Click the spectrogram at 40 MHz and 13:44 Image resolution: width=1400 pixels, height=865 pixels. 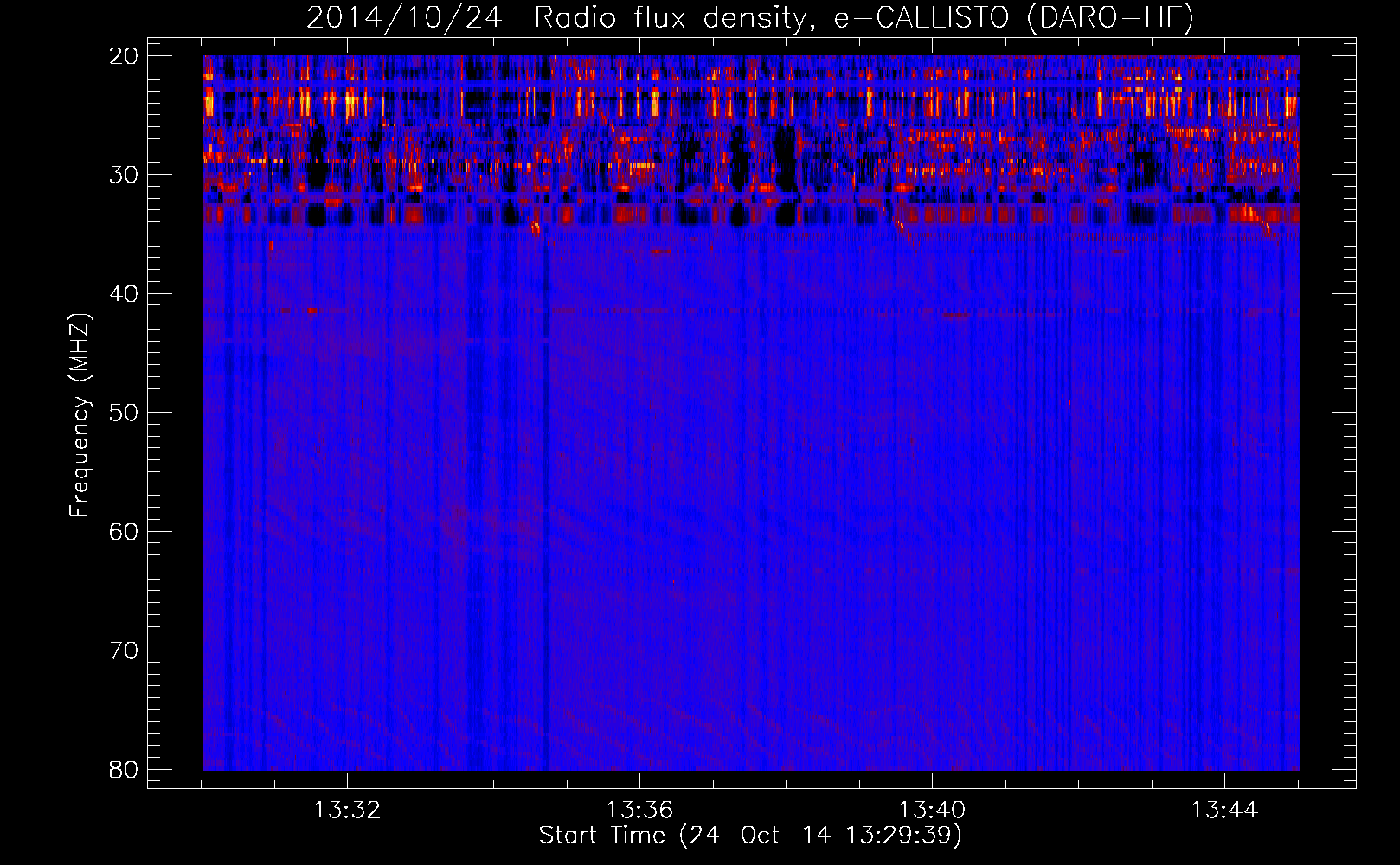tap(1224, 293)
